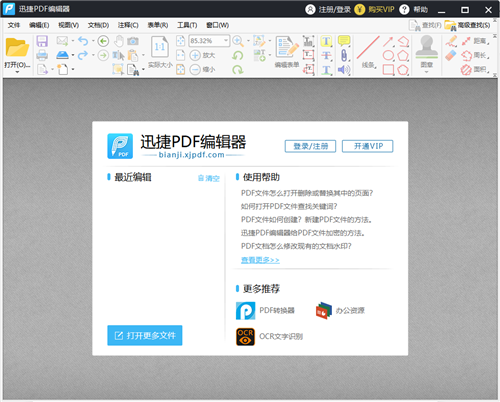Expand the dropdown arrow next to zoom magnifier
The height and width of the screenshot is (402, 500).
[x=248, y=41]
